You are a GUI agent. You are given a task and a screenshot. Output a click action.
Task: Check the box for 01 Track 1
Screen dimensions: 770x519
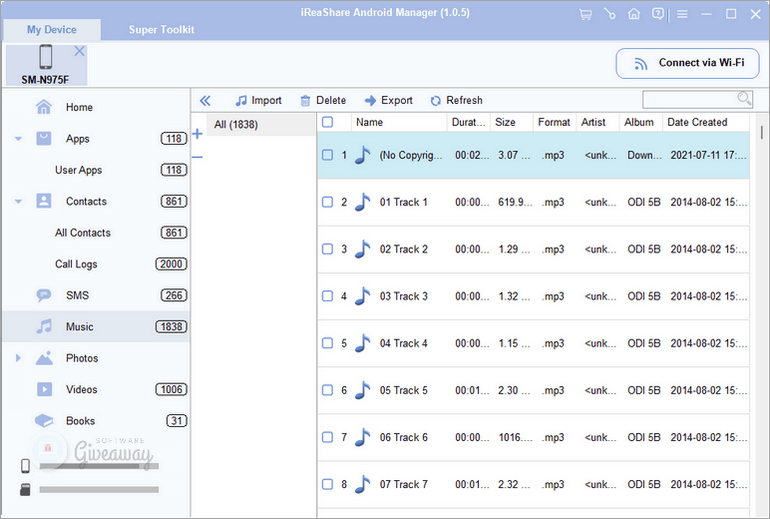click(327, 202)
